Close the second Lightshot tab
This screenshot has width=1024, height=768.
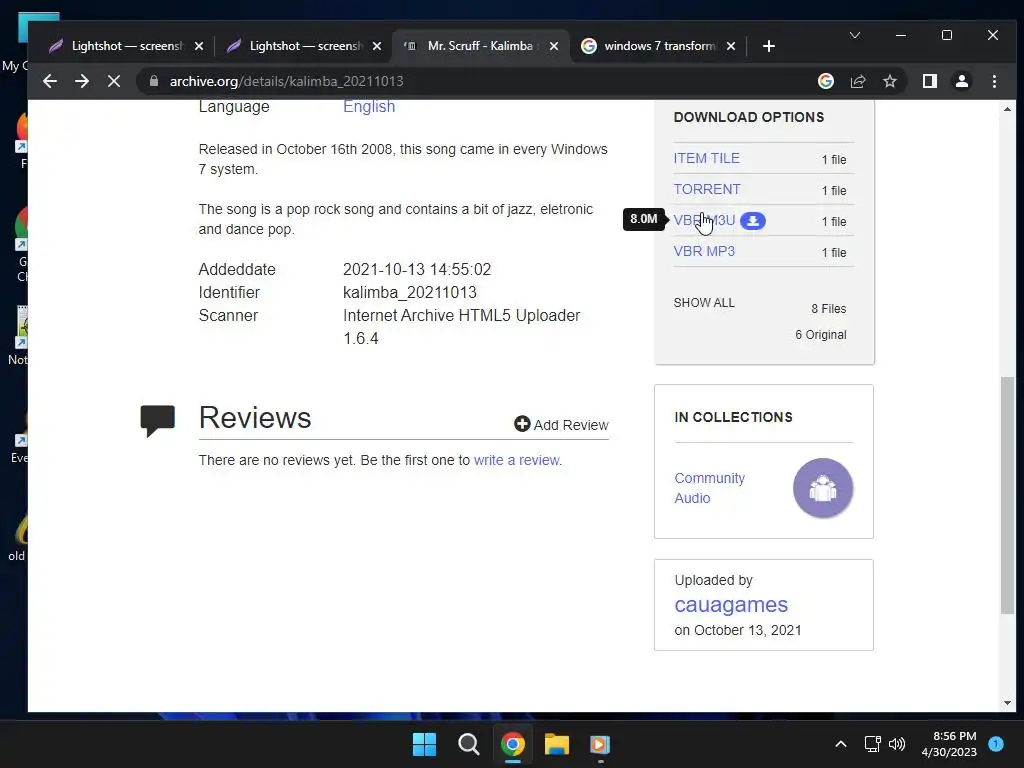coord(377,46)
